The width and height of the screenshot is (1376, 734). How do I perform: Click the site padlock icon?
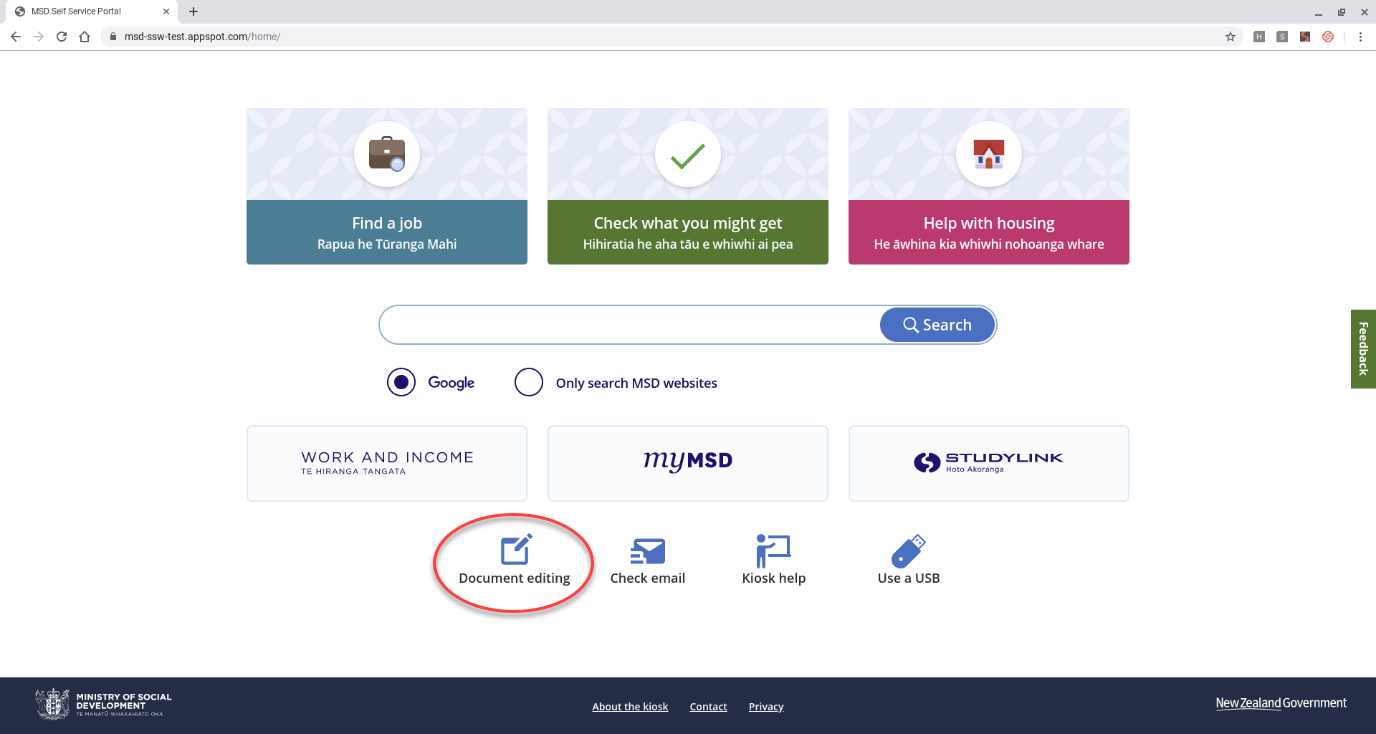(x=114, y=36)
